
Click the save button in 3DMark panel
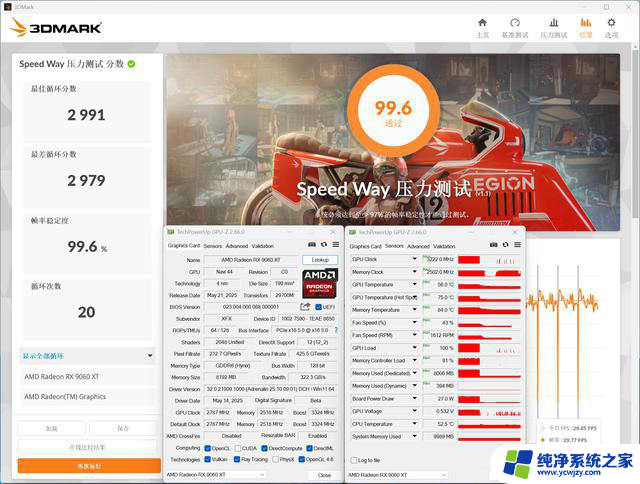(x=123, y=428)
